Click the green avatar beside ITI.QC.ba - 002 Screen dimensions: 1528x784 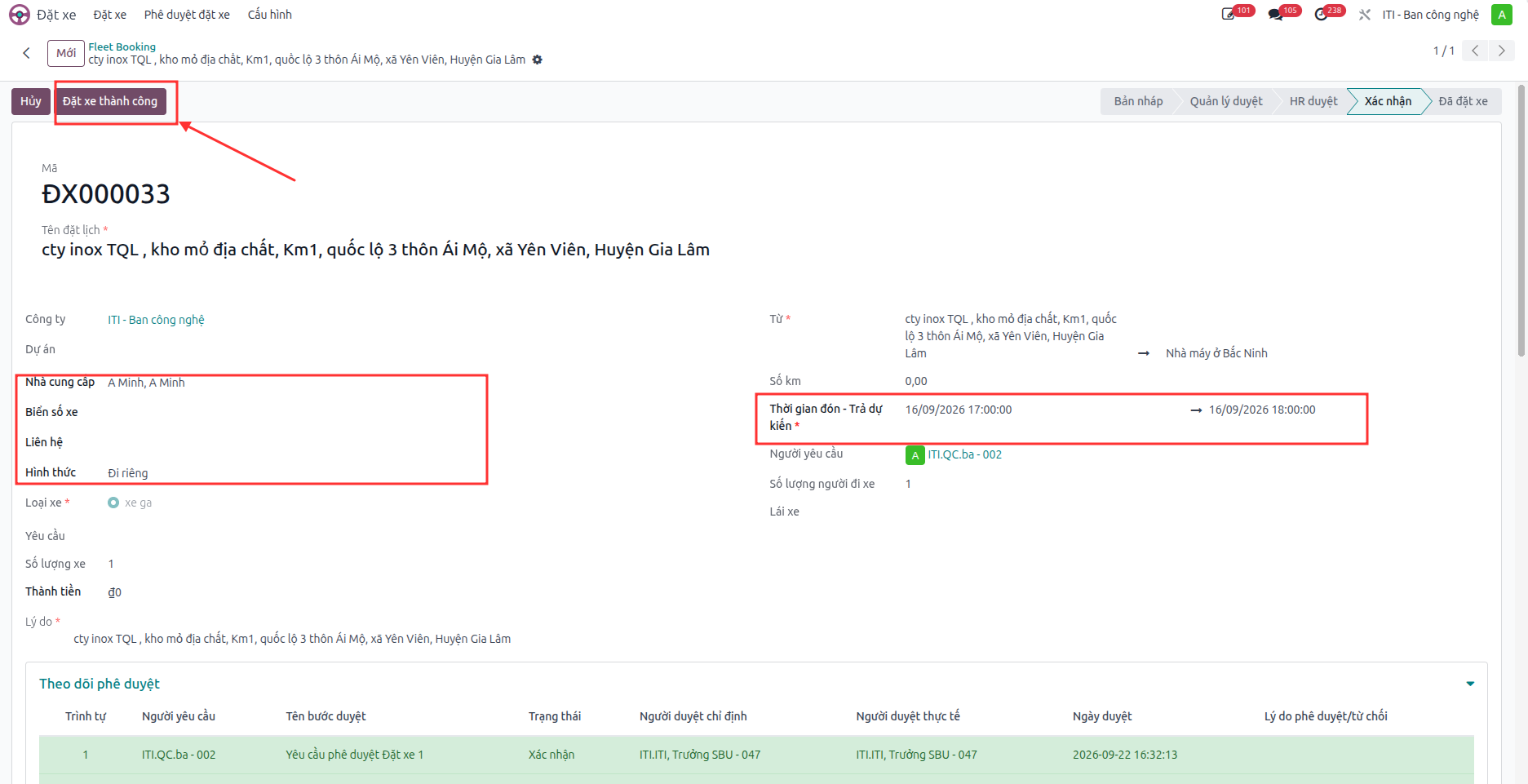915,455
